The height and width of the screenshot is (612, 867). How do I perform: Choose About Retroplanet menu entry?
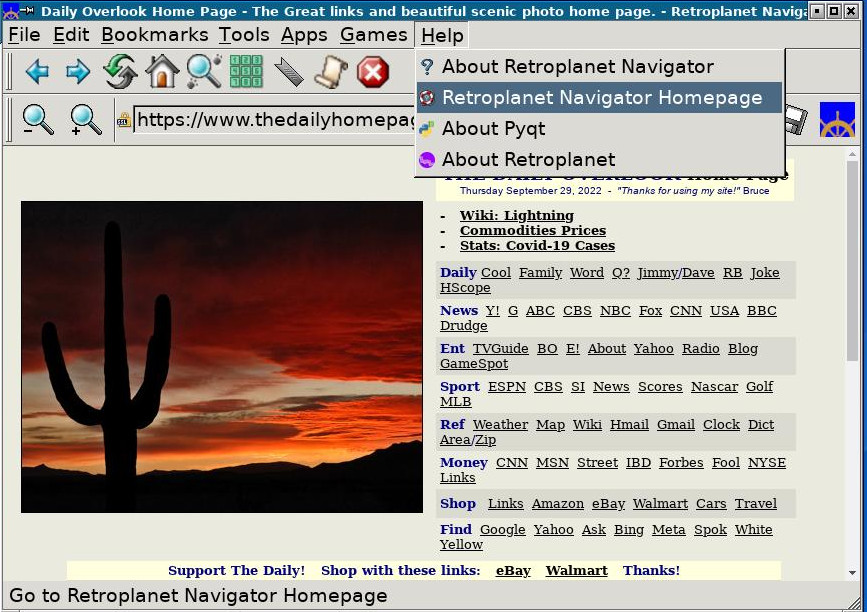click(x=599, y=160)
